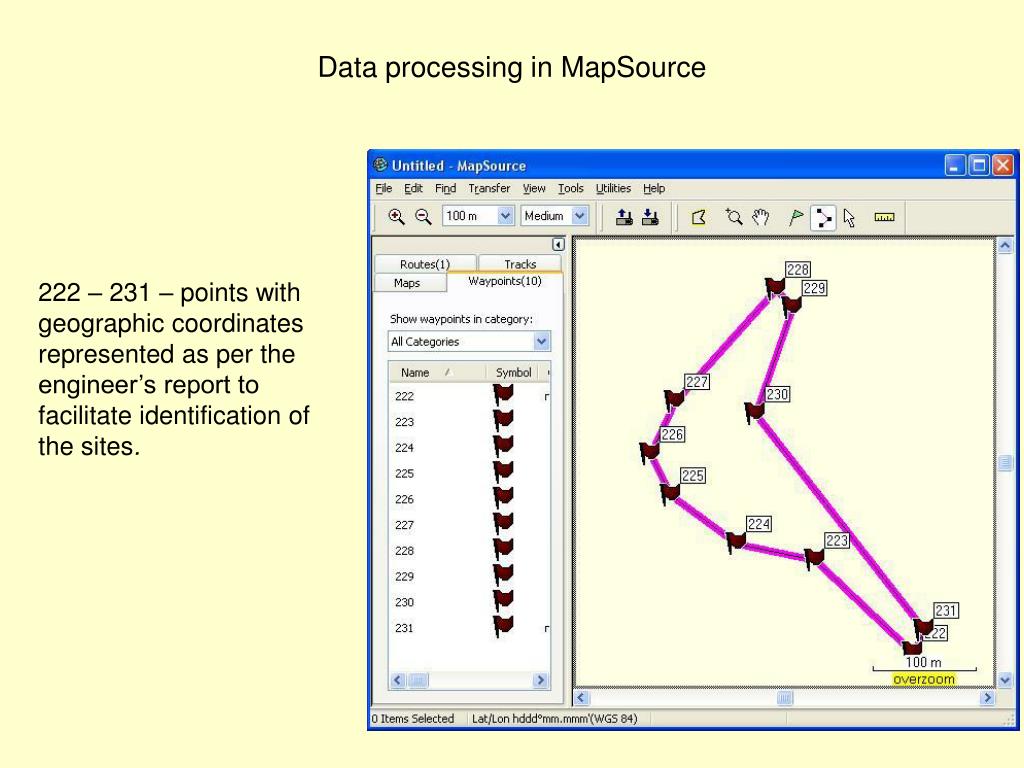This screenshot has height=768, width=1024.
Task: Click waypoint flag 231 on map
Action: pos(923,628)
